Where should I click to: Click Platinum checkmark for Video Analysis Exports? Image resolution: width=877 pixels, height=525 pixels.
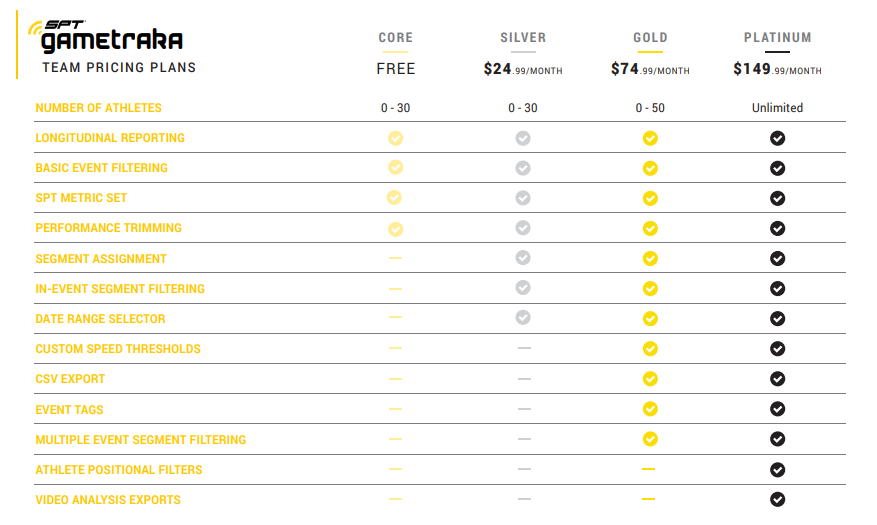[777, 499]
